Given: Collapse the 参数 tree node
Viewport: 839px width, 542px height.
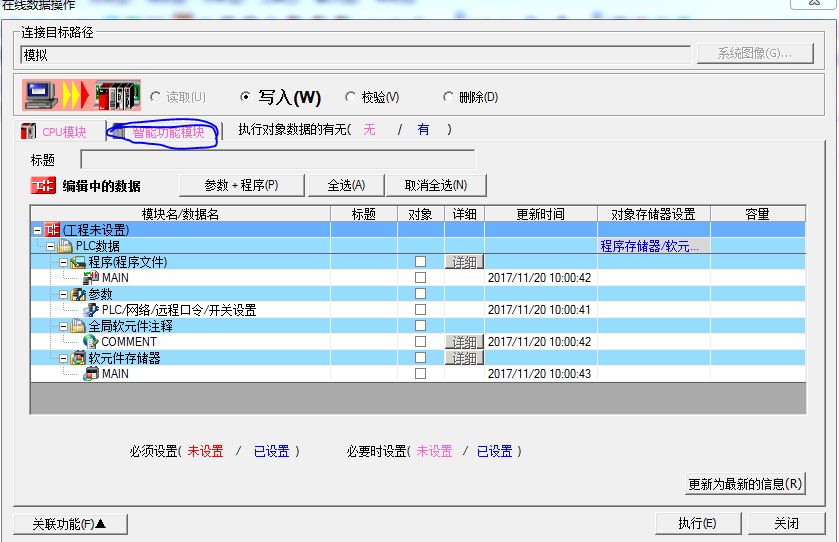Looking at the screenshot, I should [63, 294].
